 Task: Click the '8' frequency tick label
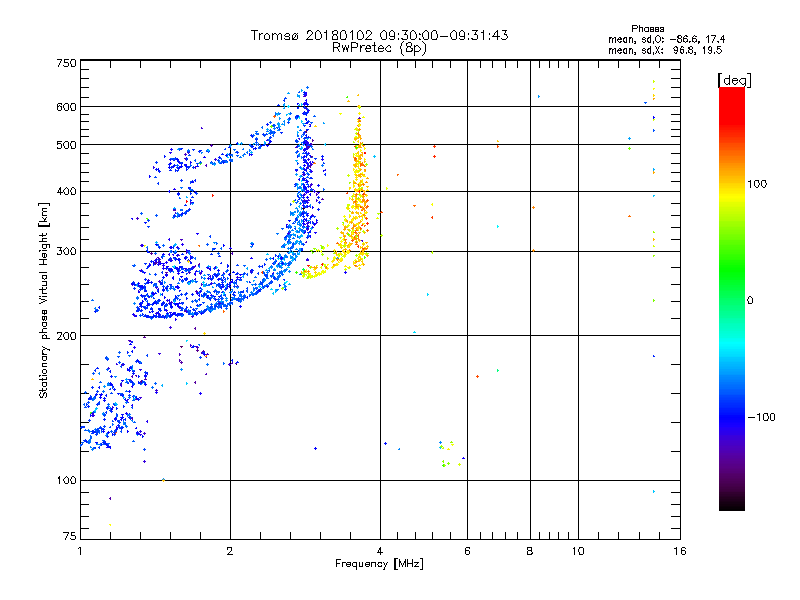[530, 551]
